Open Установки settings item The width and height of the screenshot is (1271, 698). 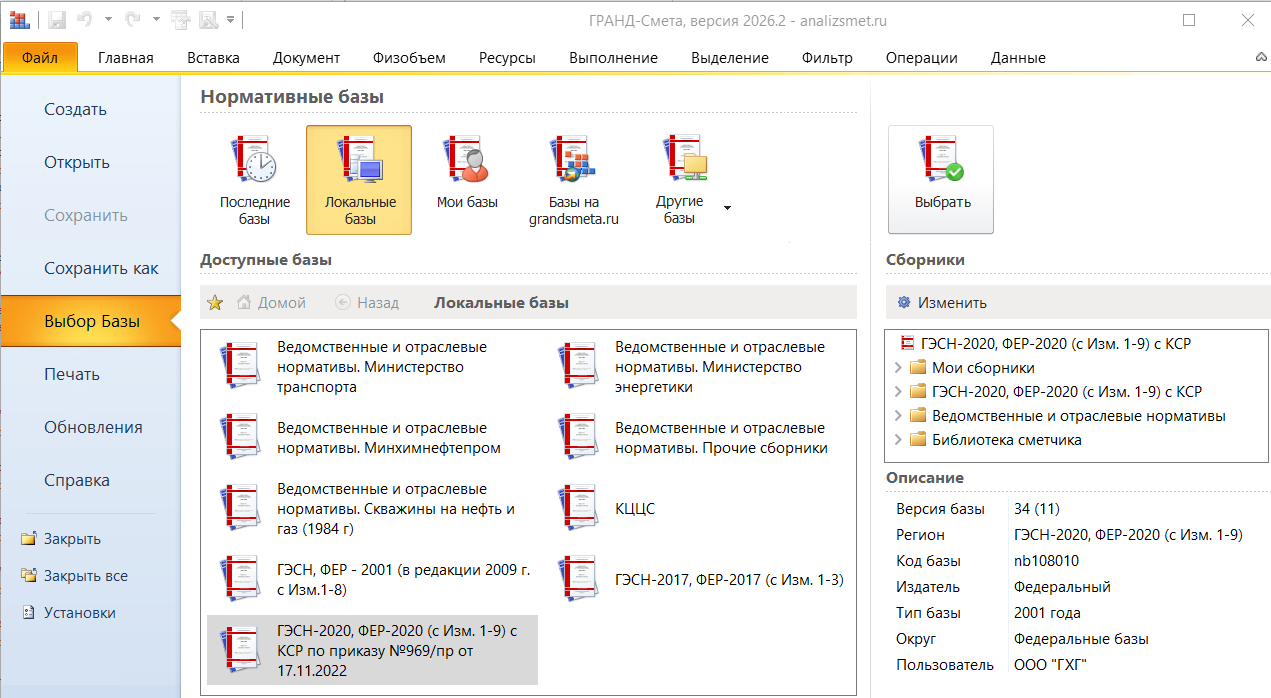coord(79,613)
